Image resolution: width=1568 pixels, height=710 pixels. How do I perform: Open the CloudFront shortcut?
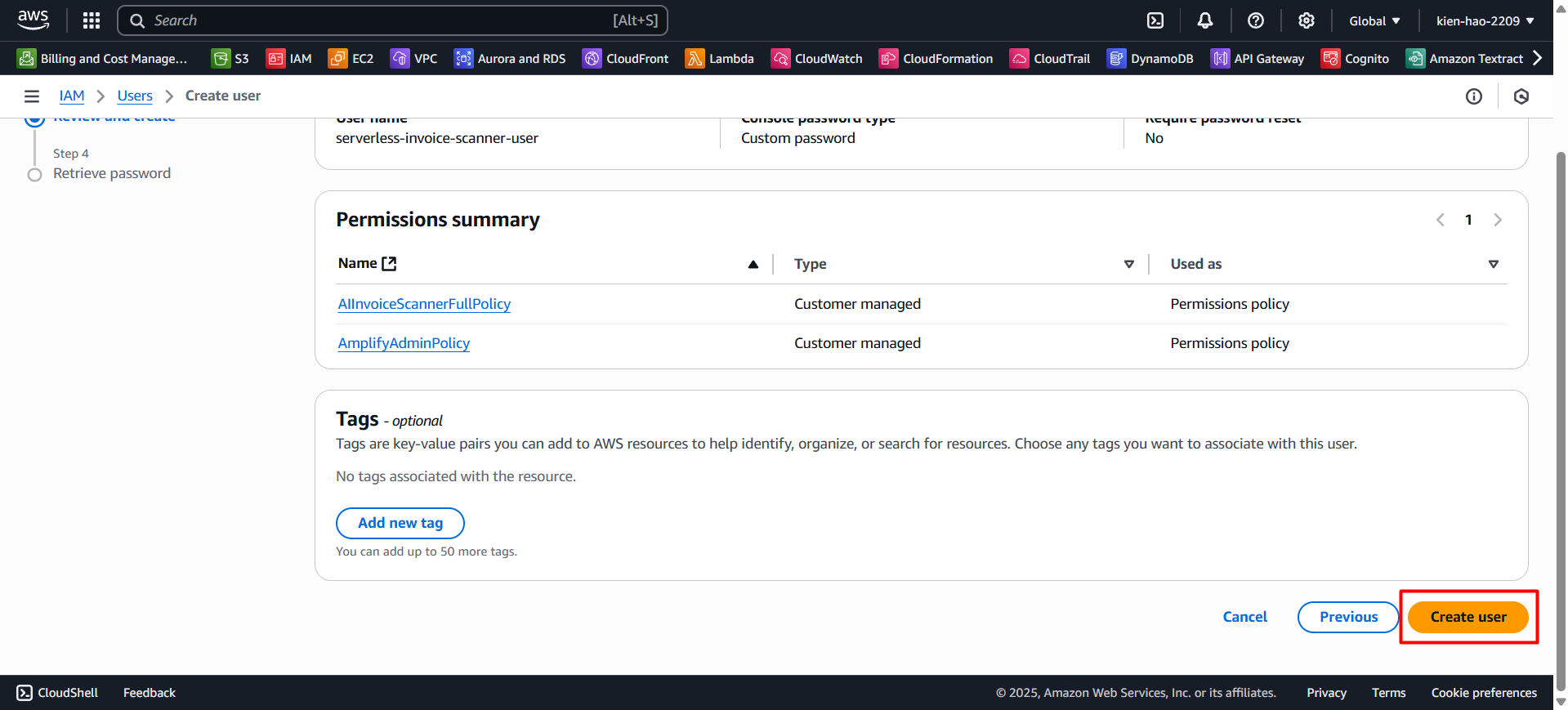(x=625, y=59)
